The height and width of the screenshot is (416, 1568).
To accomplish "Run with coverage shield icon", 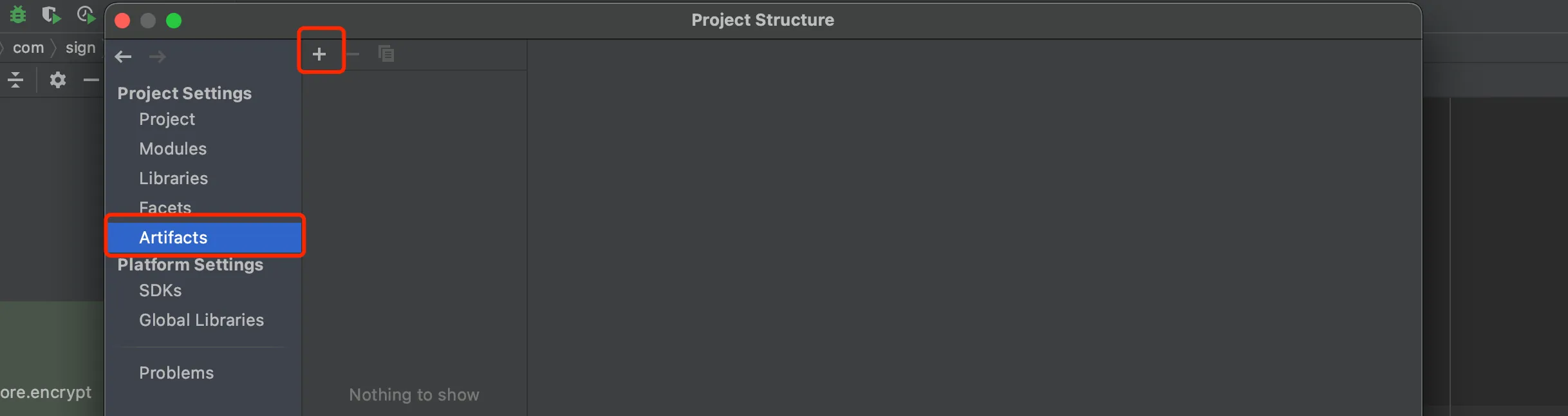I will click(x=51, y=14).
